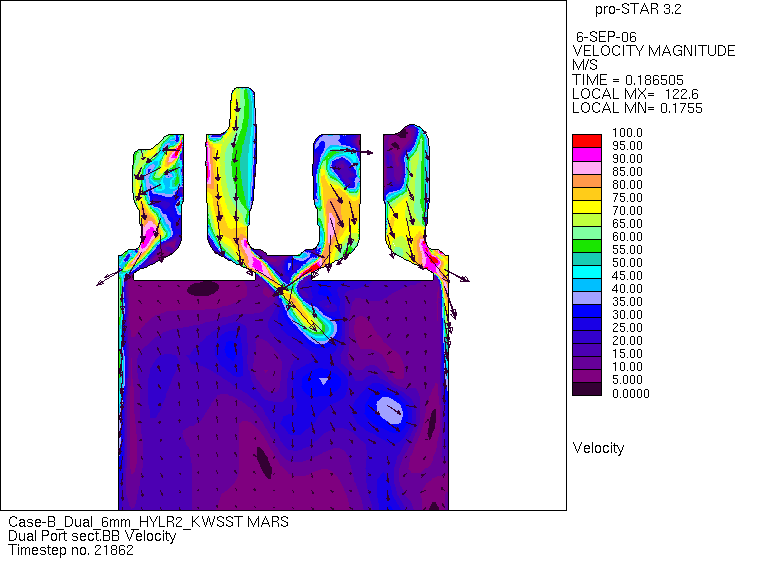This screenshot has width=757, height=567.
Task: Click the light pink 90.00 legend swatch
Action: (587, 167)
